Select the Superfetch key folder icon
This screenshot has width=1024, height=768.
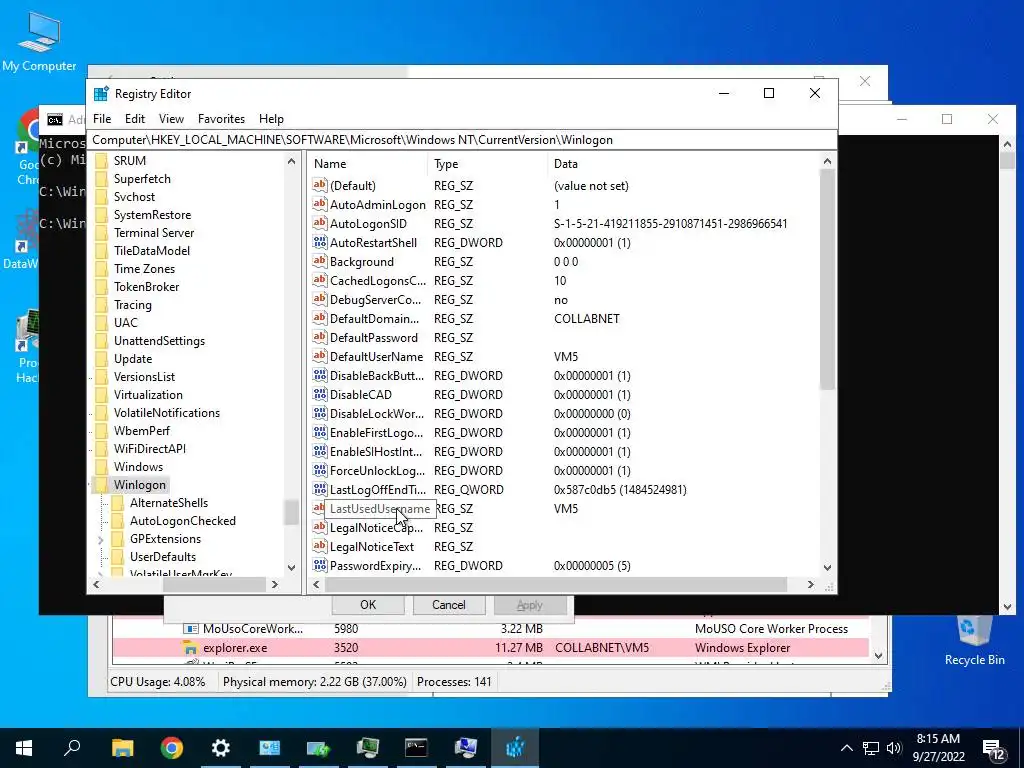click(x=101, y=179)
